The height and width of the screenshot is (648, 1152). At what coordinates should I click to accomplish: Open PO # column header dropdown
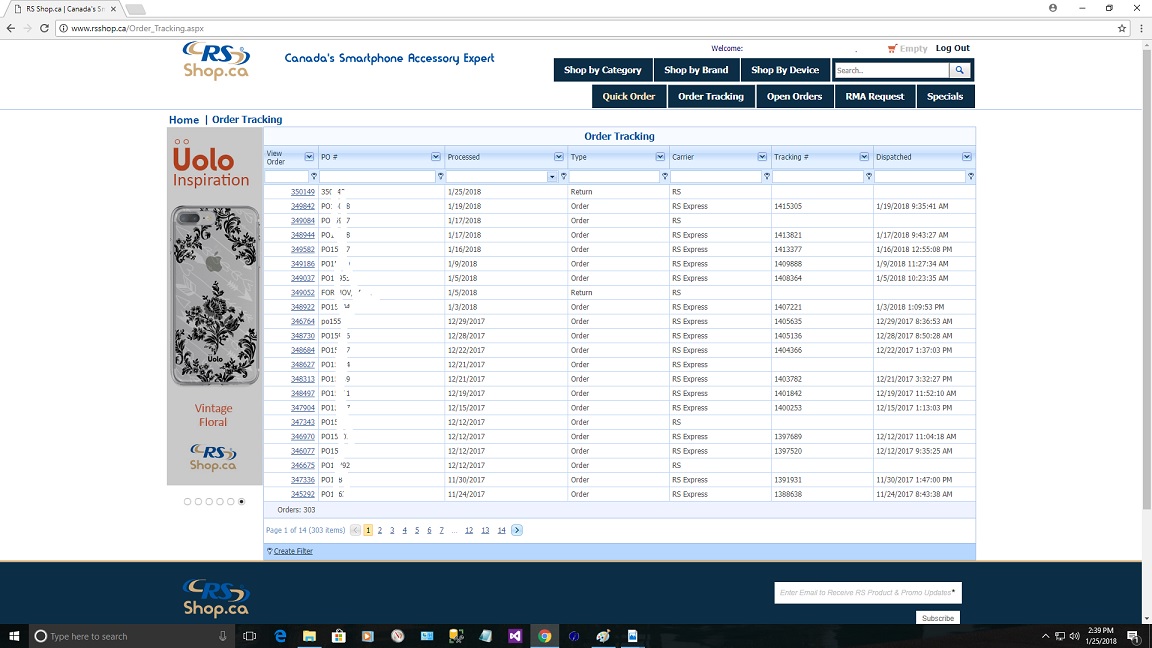[436, 156]
